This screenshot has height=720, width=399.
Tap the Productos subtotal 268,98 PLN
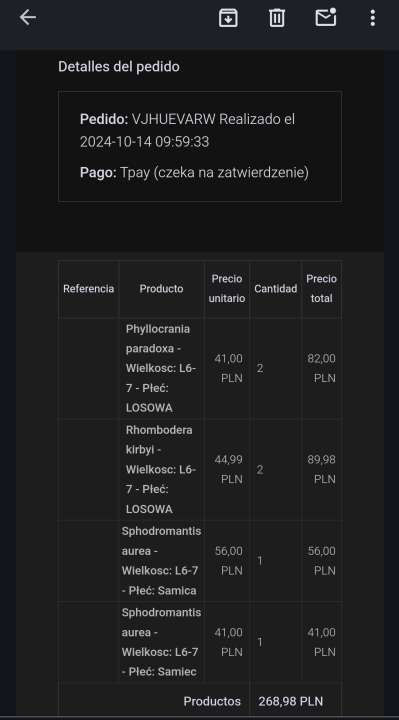(290, 701)
